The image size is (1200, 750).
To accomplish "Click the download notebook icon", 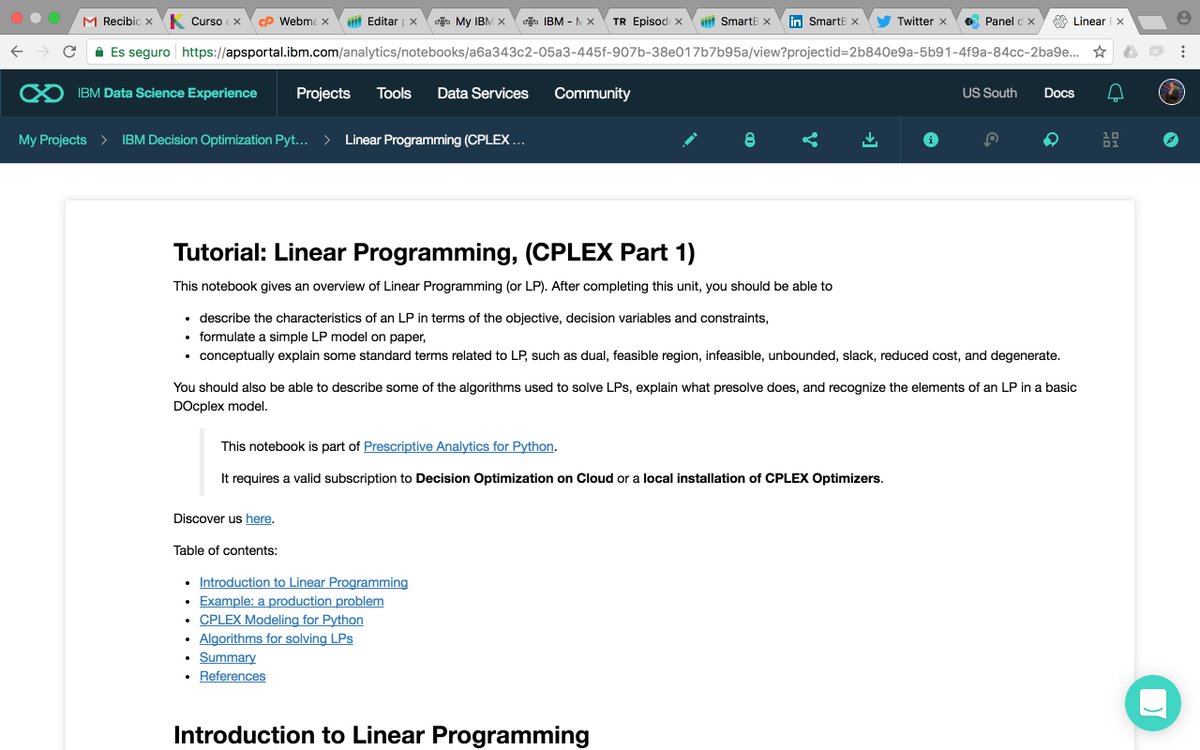I will click(870, 140).
